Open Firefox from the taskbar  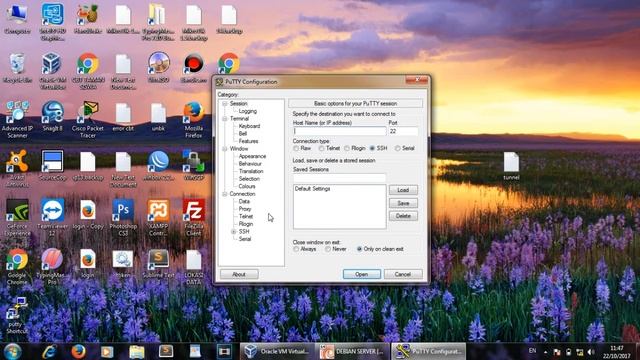[x=78, y=351]
